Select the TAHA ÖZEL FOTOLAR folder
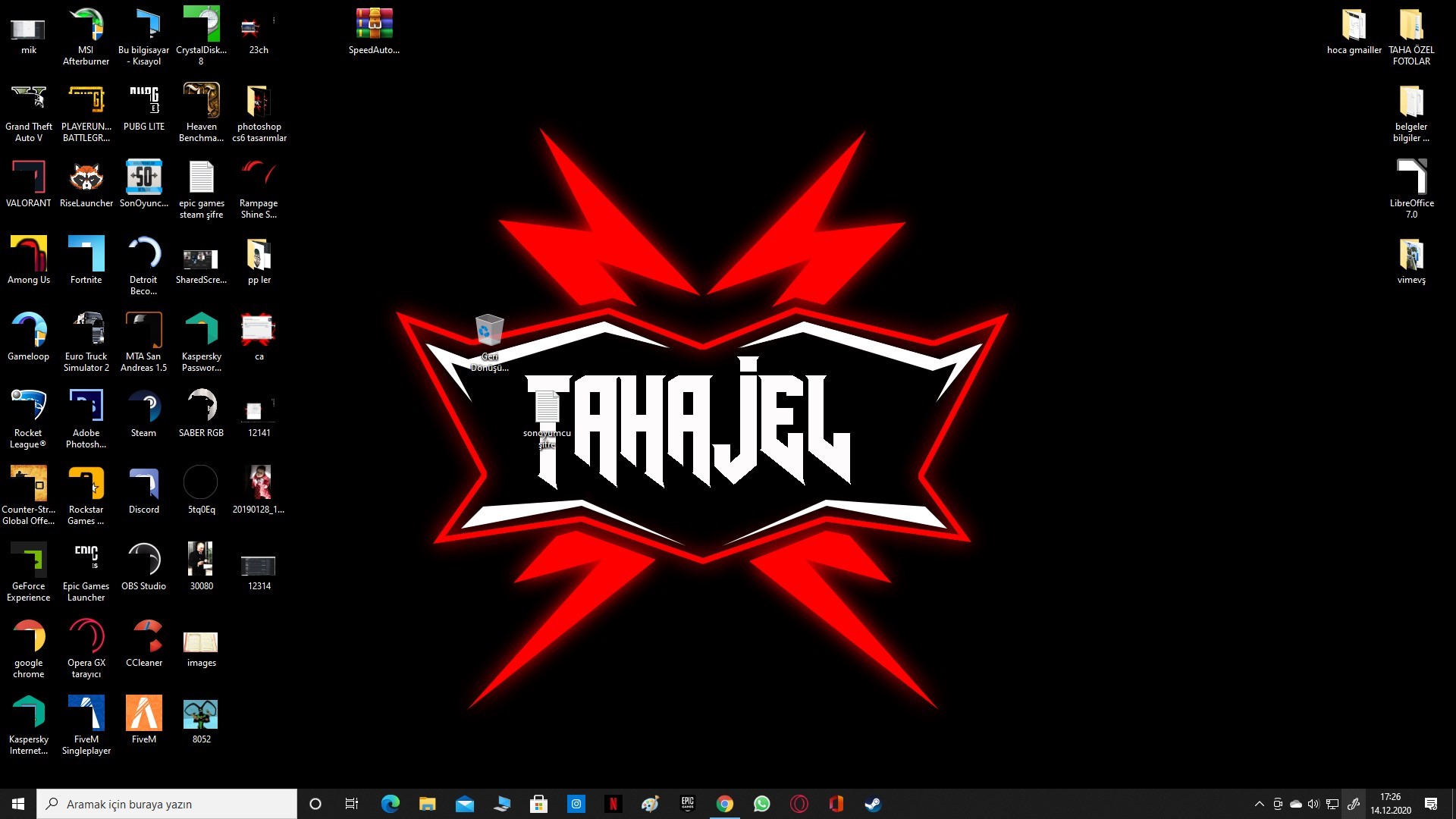Screen dimensions: 1456x819 pos(1410,25)
